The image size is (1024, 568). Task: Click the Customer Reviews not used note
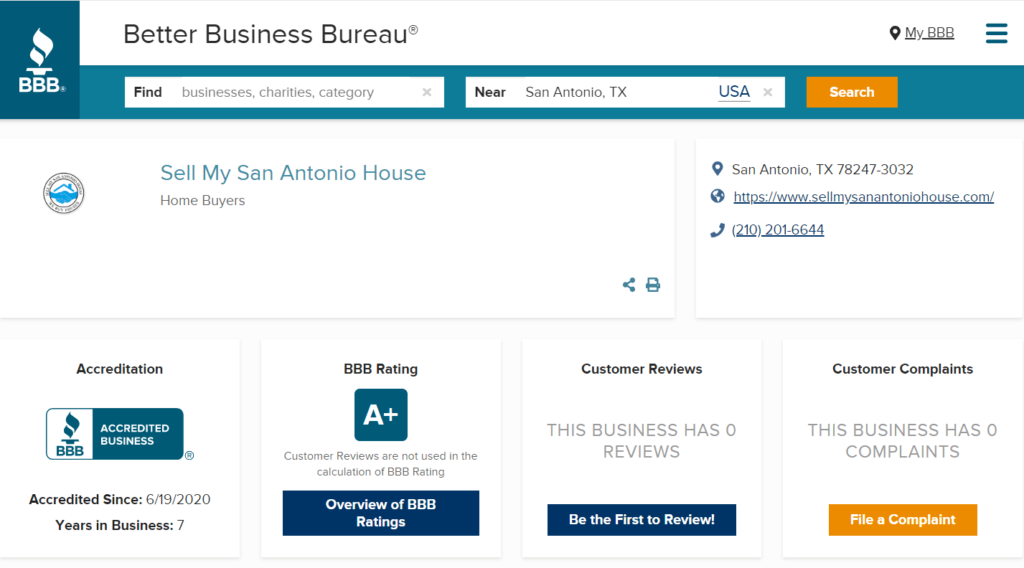pyautogui.click(x=381, y=464)
